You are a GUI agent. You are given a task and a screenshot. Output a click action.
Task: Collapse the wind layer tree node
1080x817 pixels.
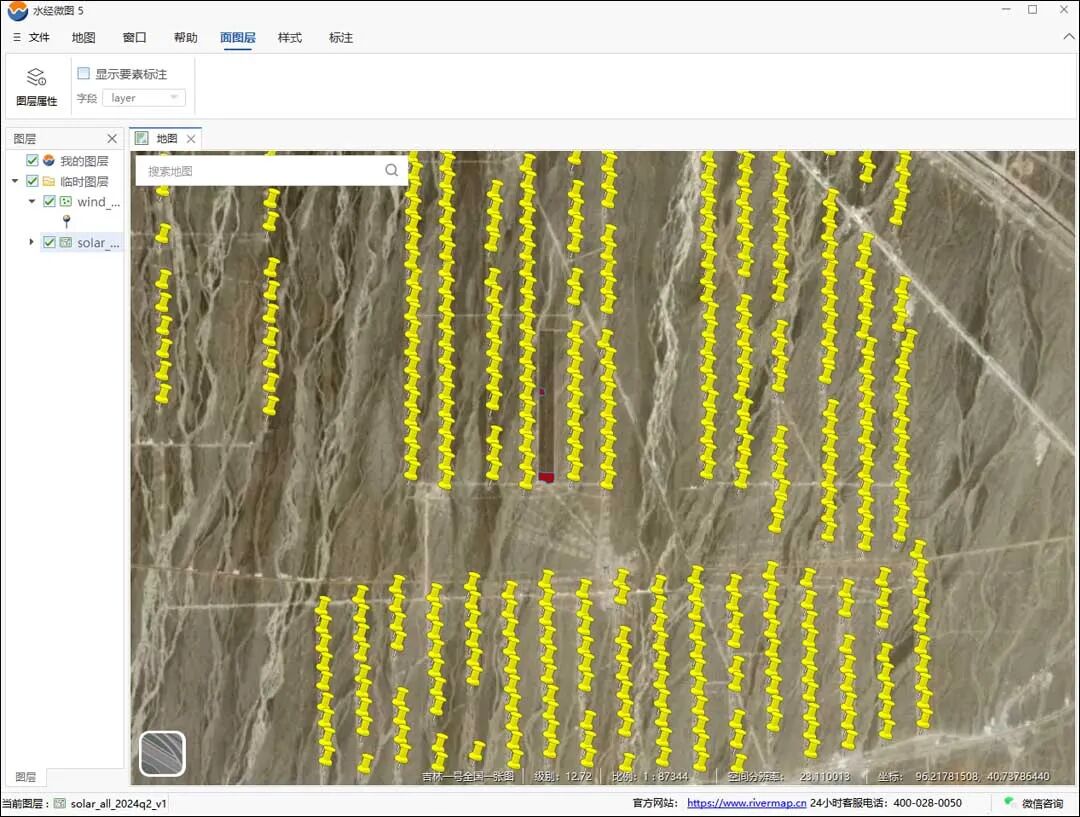point(32,201)
